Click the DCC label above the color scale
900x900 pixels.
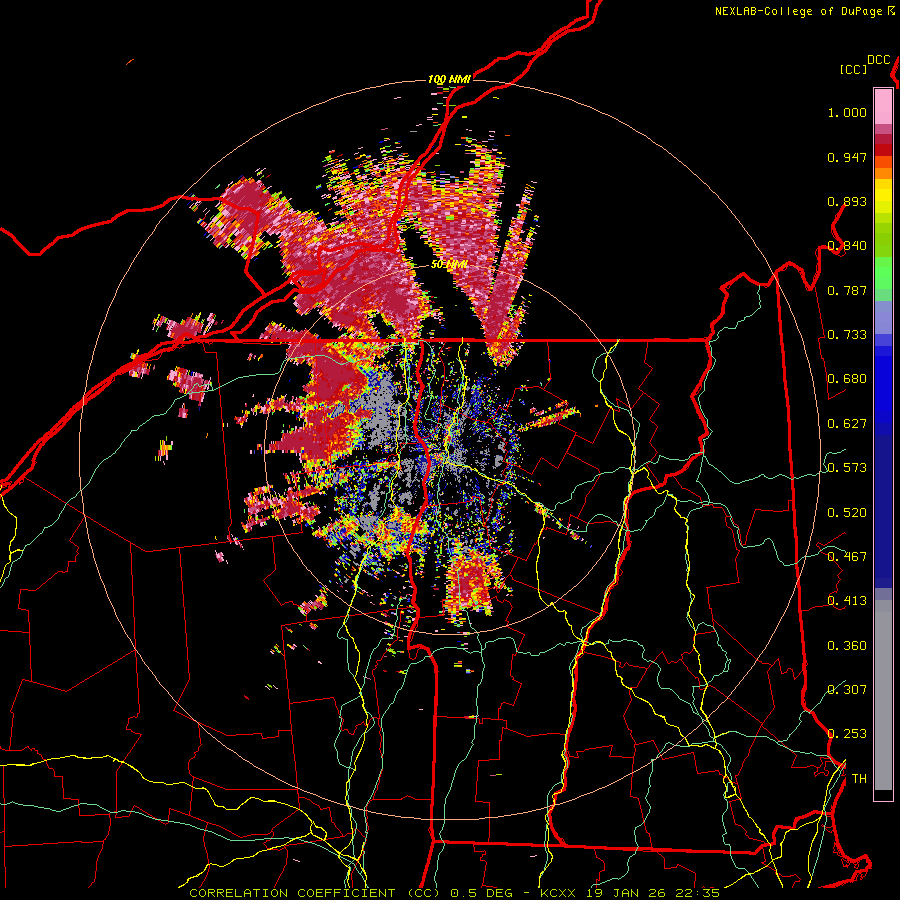tap(878, 60)
